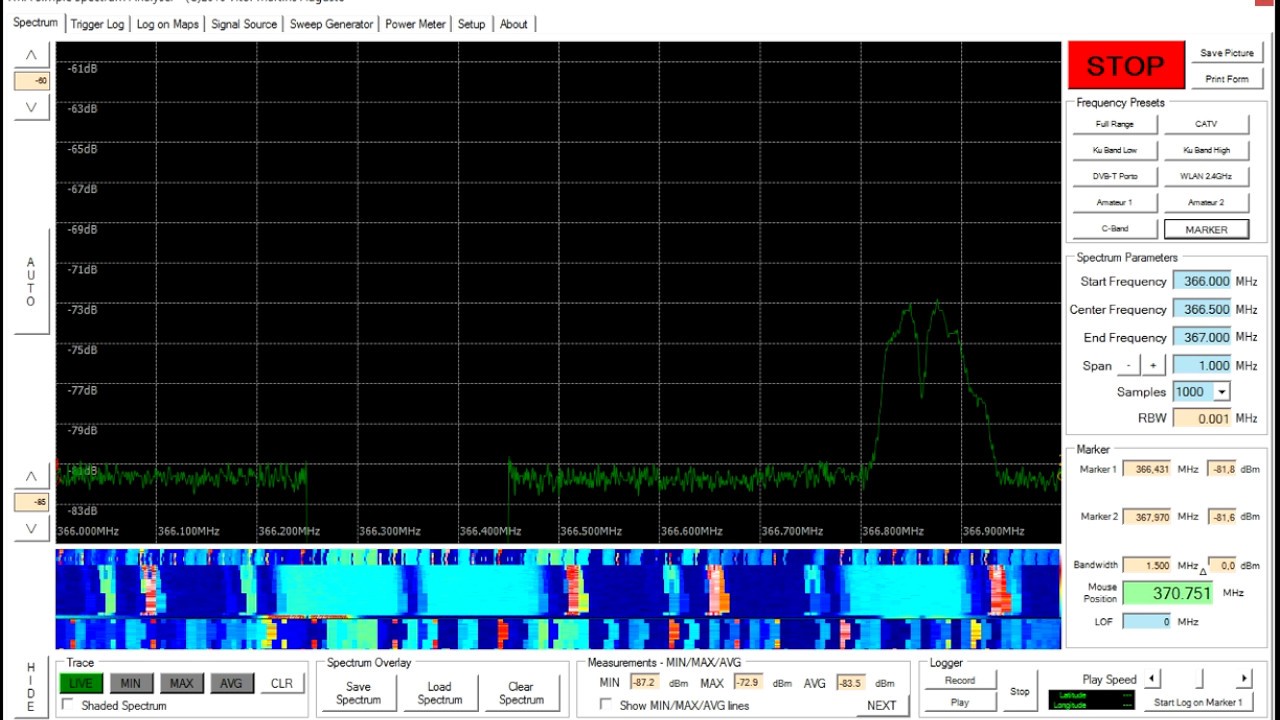1280x720 pixels.
Task: Select the DVB-T Porto preset
Action: click(1115, 176)
